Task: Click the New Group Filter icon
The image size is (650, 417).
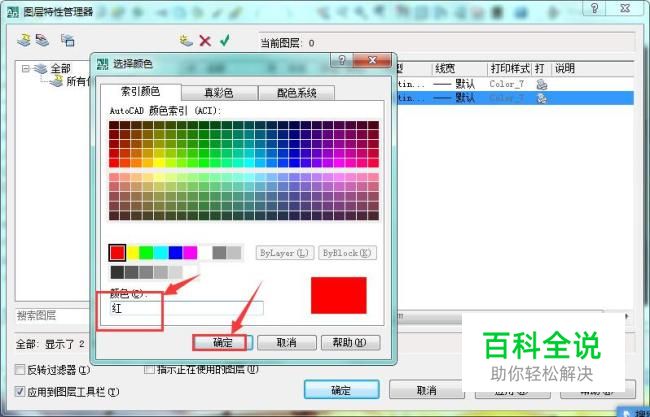Action: tap(43, 40)
